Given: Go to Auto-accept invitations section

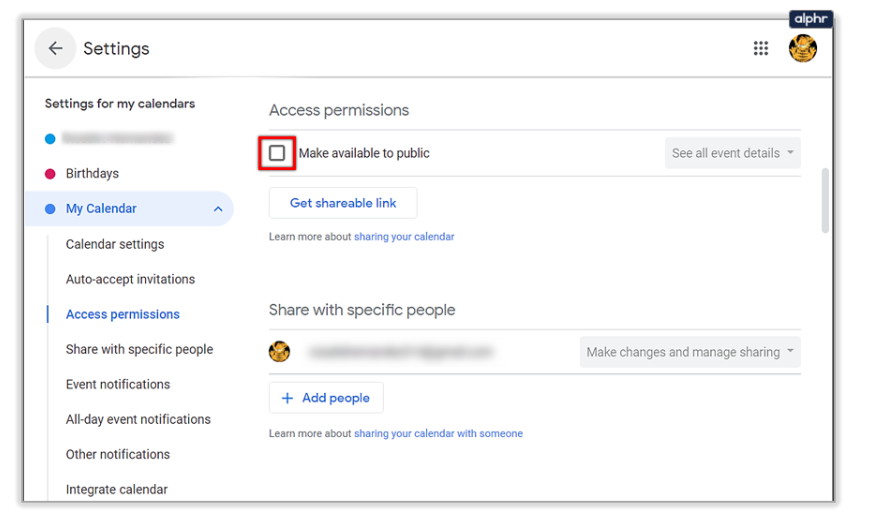Looking at the screenshot, I should tap(130, 279).
